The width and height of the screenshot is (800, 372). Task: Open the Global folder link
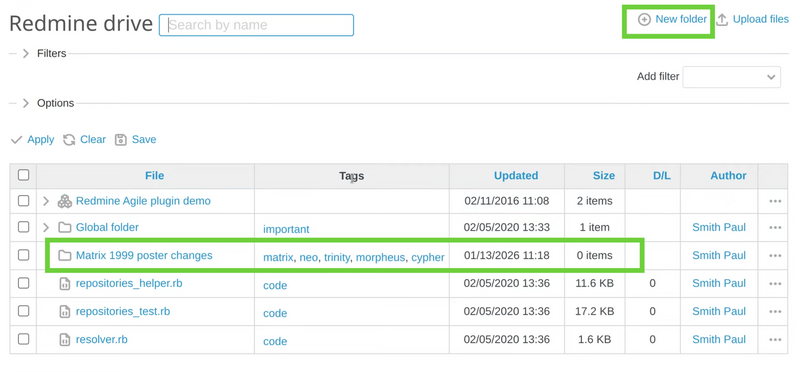[107, 227]
